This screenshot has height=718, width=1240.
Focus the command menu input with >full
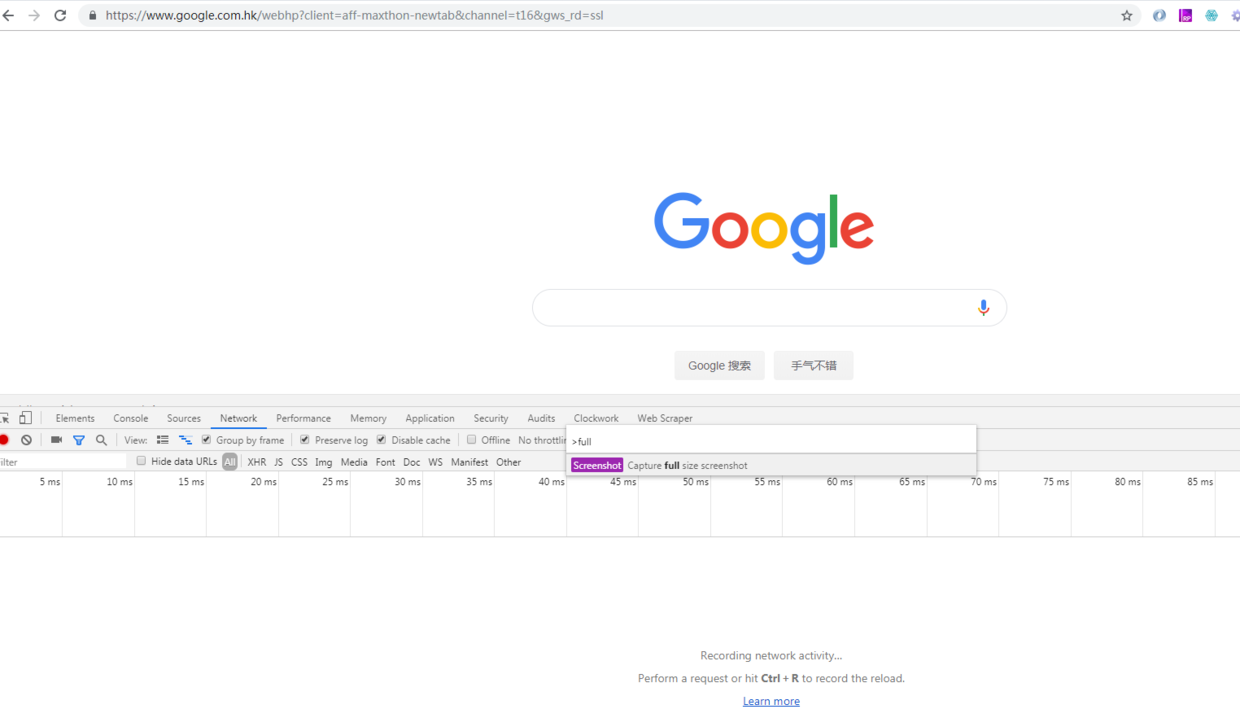coord(771,441)
